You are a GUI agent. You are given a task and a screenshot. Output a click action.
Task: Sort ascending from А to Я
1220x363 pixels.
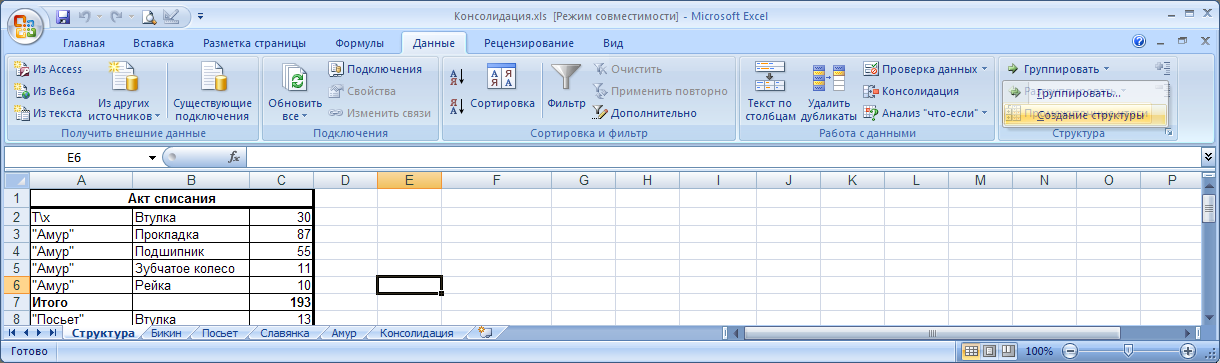(x=457, y=76)
